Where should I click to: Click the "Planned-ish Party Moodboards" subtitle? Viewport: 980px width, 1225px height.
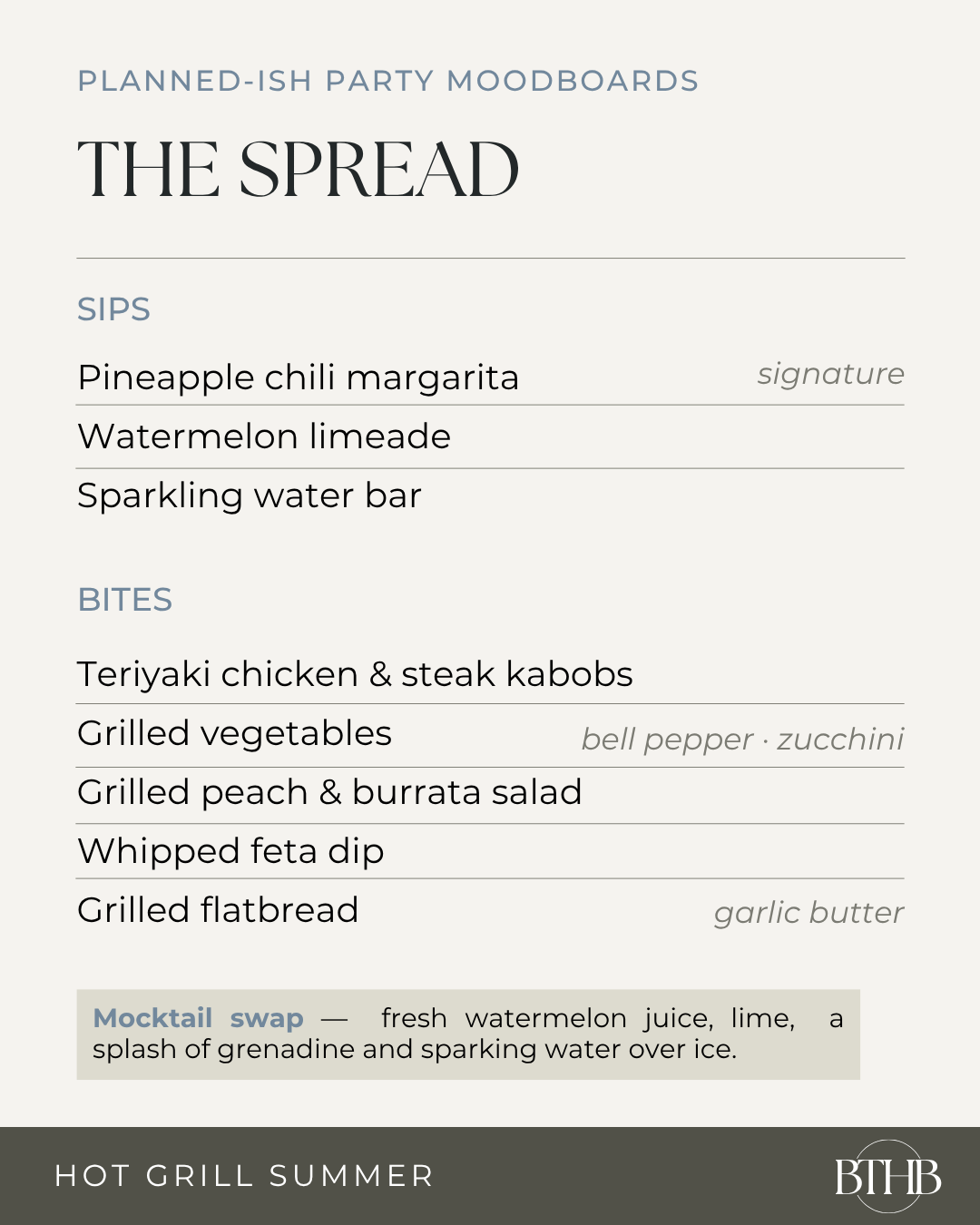click(388, 81)
